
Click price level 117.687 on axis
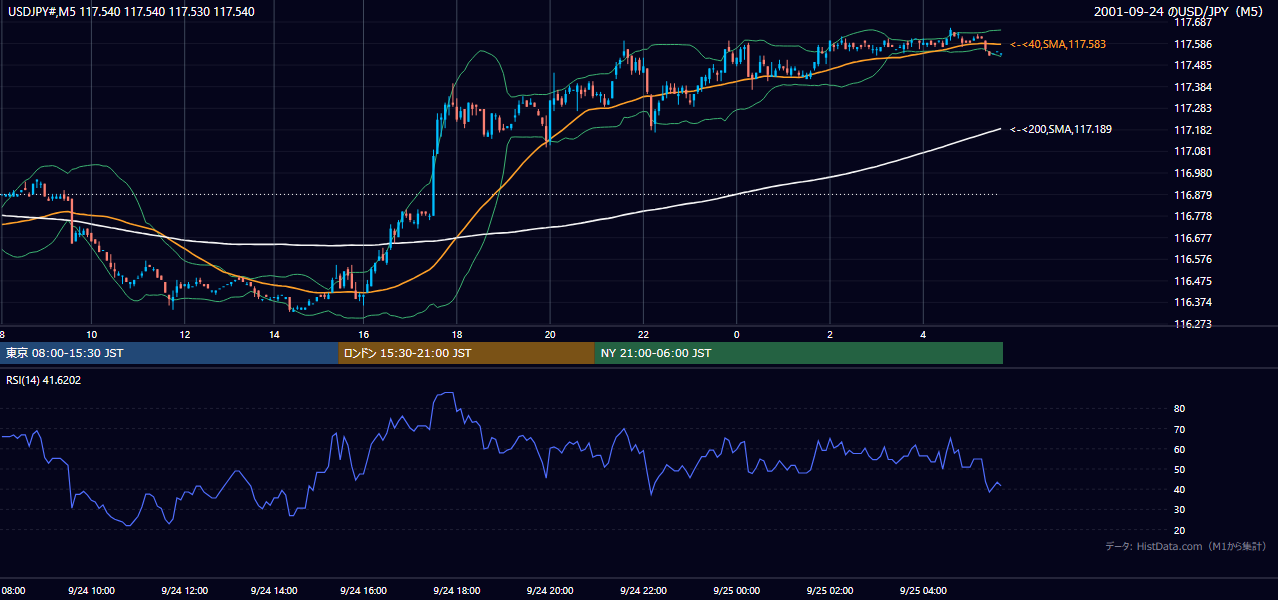pyautogui.click(x=1191, y=22)
